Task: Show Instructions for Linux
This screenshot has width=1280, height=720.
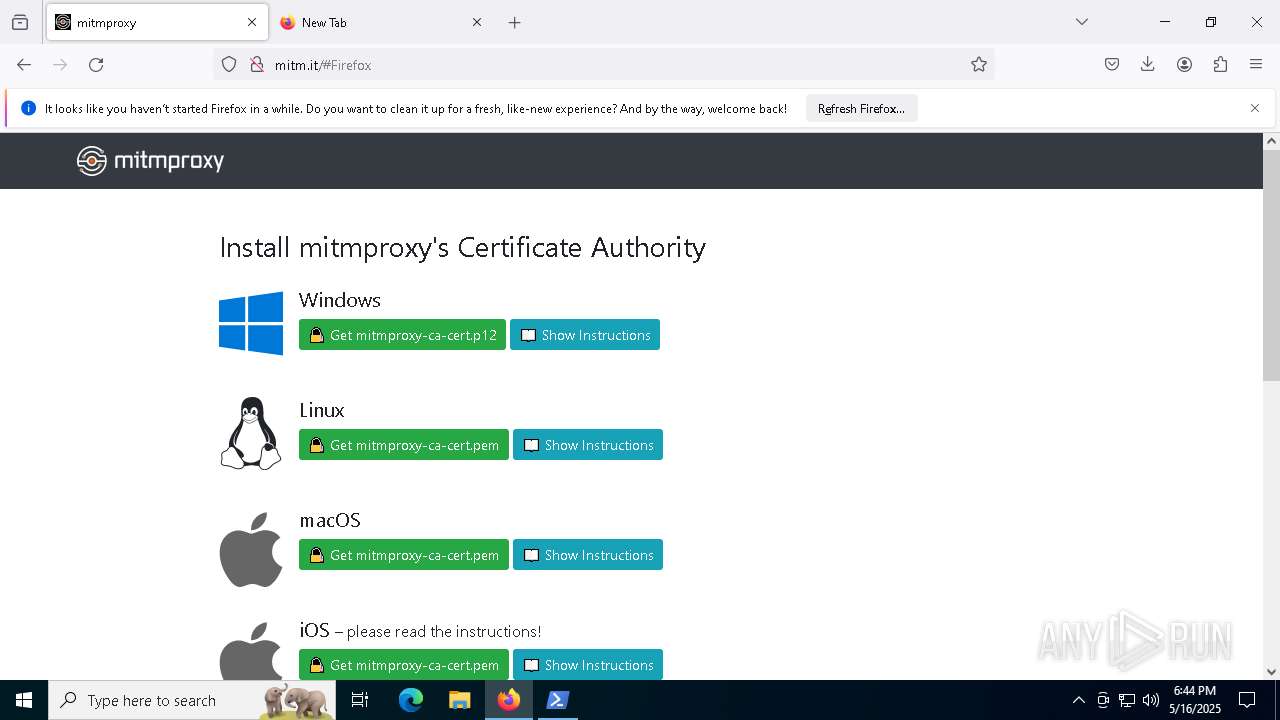Action: point(588,445)
